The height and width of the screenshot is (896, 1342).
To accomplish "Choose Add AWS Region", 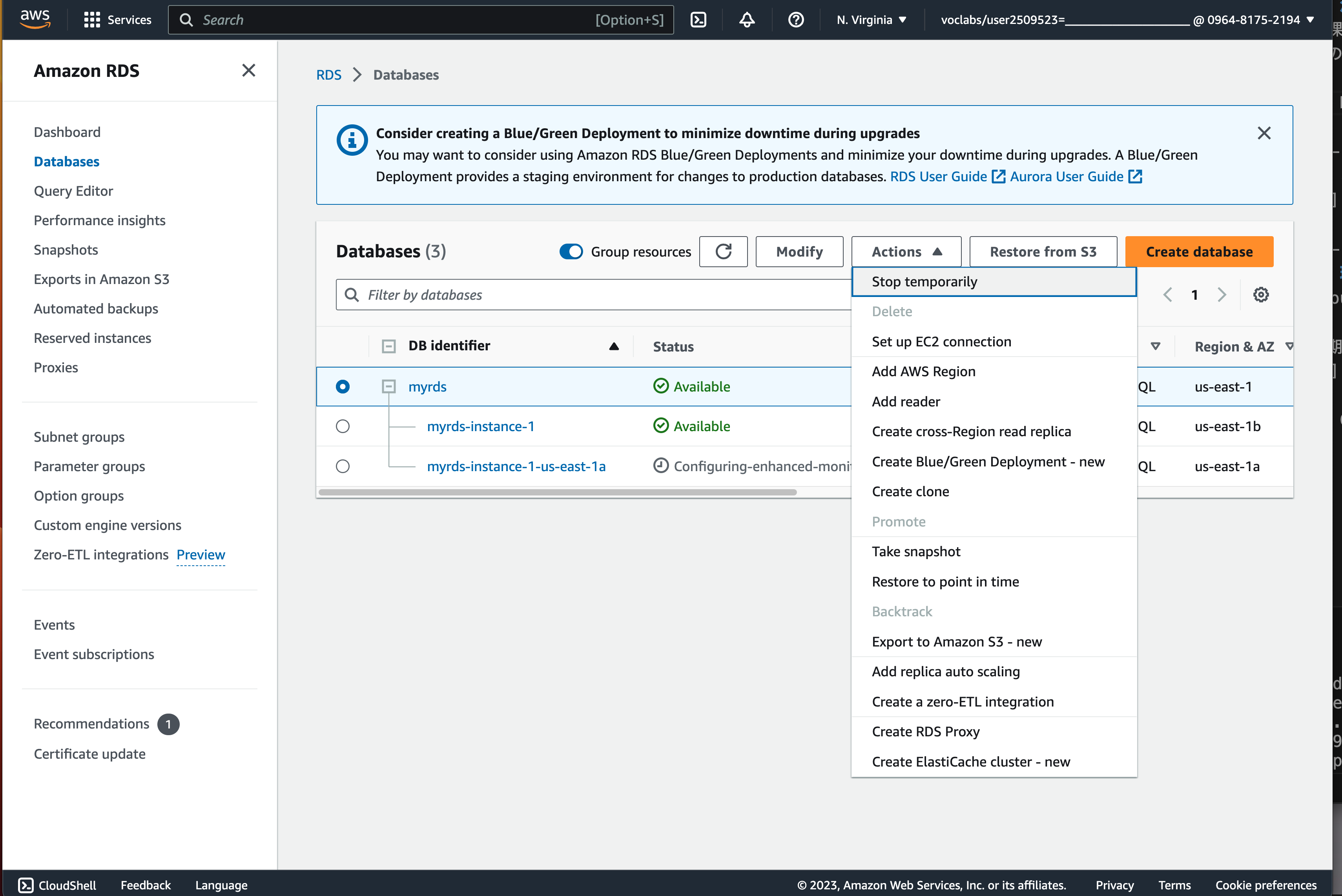I will pos(994,372).
